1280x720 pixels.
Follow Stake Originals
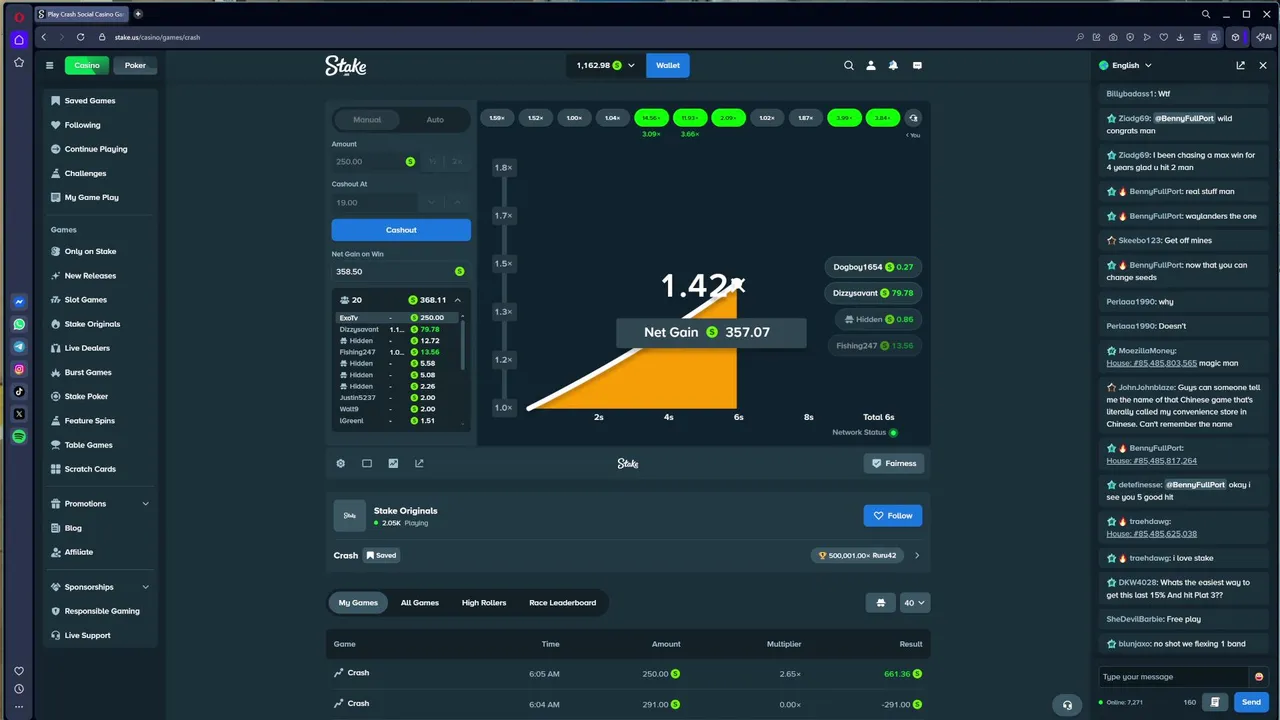click(x=893, y=516)
